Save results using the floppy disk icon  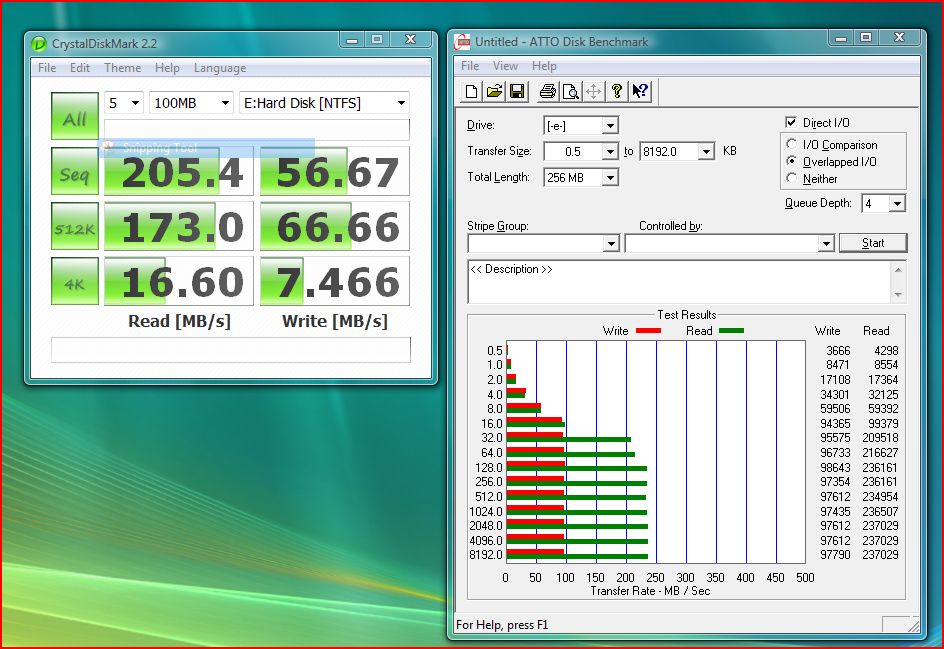[517, 92]
